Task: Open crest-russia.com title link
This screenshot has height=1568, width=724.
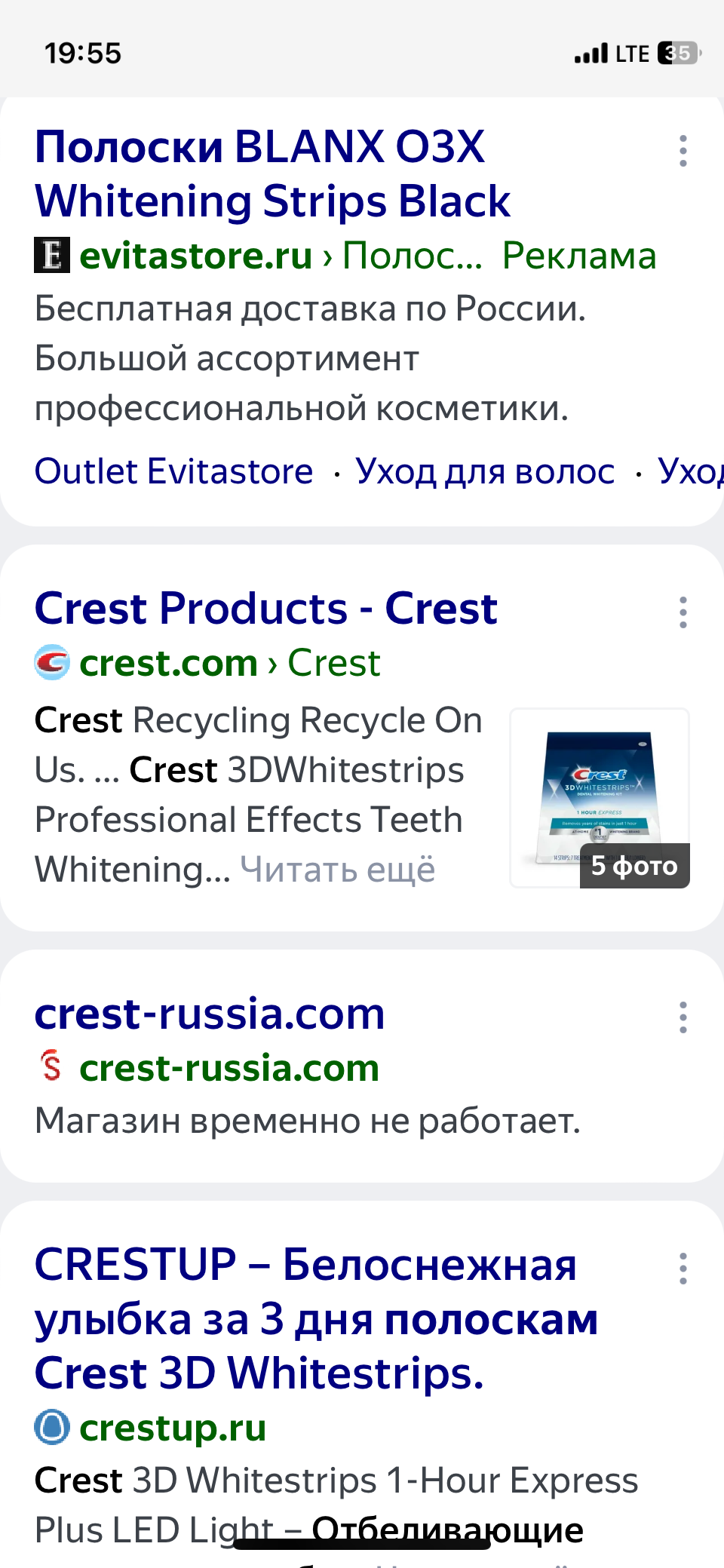Action: [x=210, y=1013]
